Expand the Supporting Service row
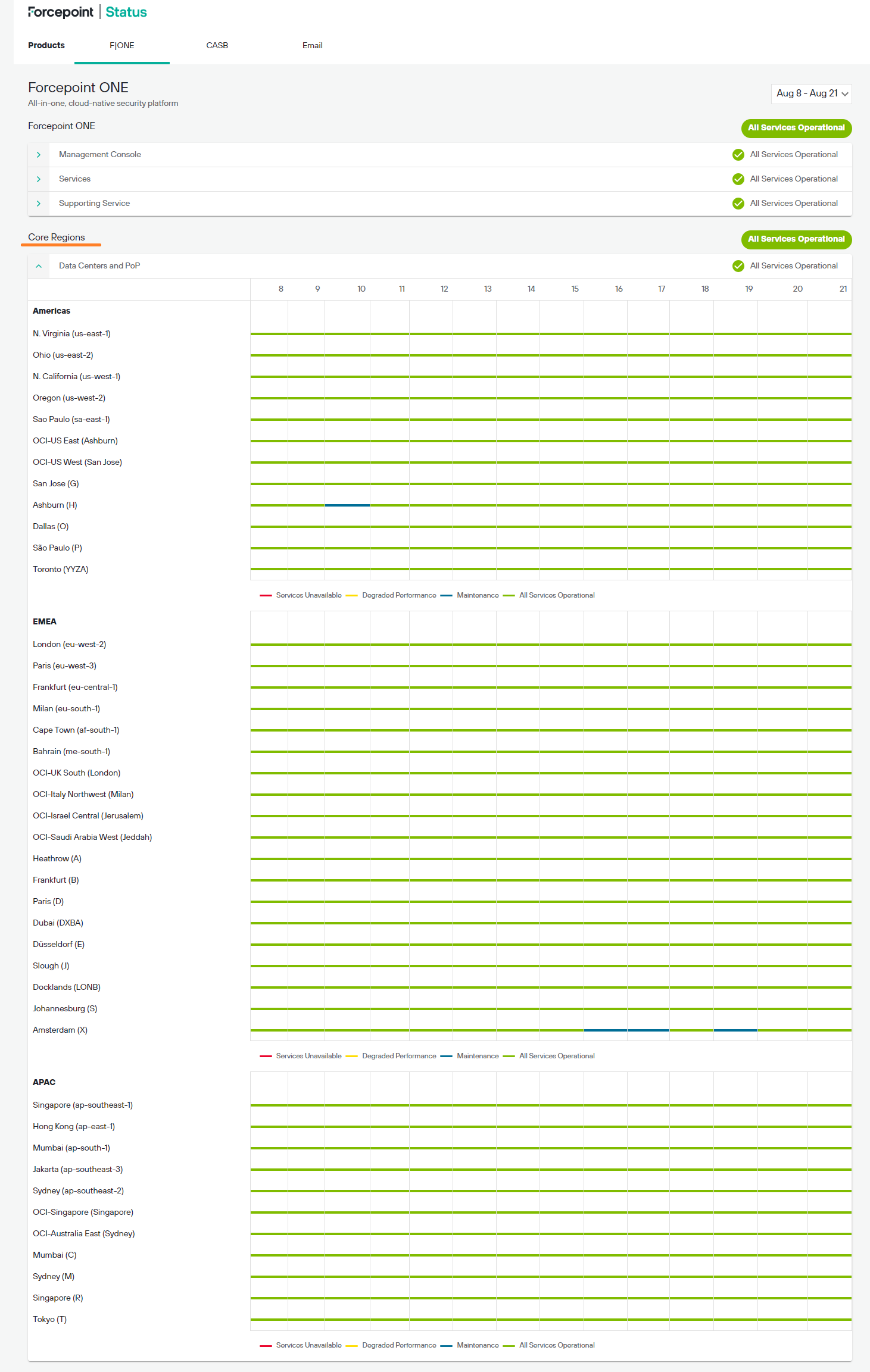This screenshot has width=870, height=1372. pos(39,204)
